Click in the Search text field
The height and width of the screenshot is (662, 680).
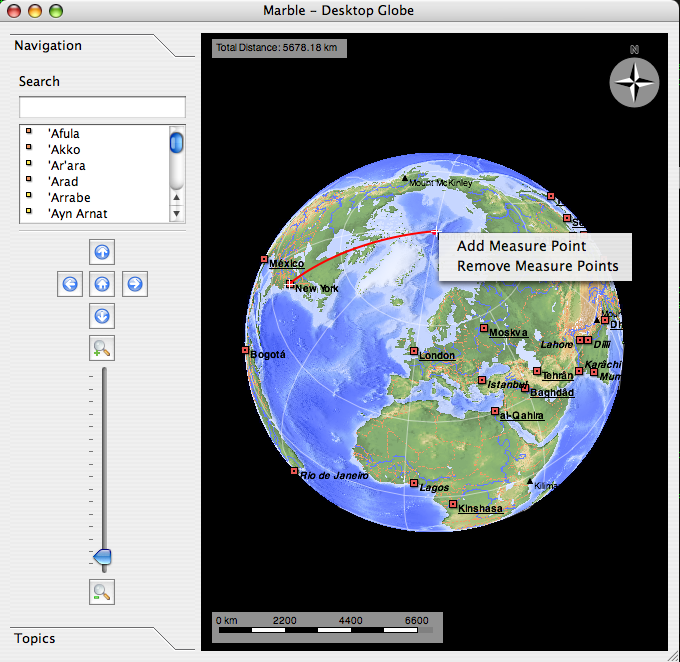click(x=102, y=107)
